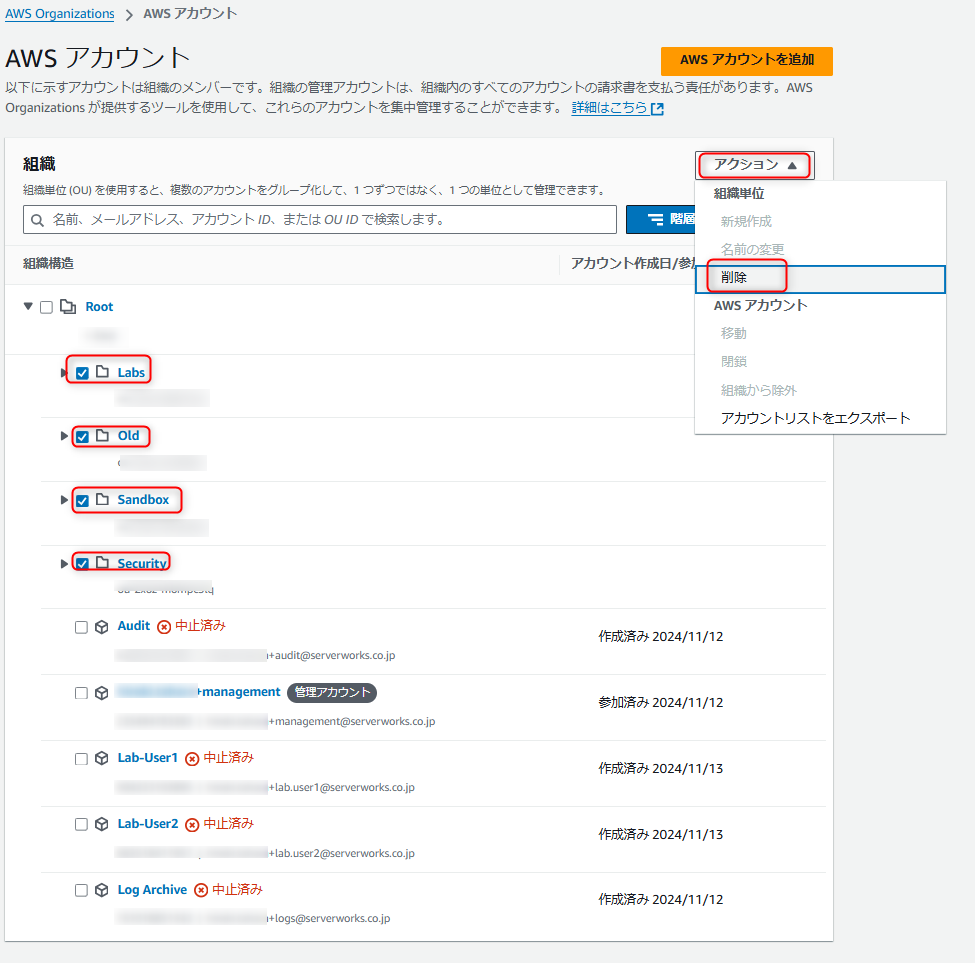The height and width of the screenshot is (963, 975).
Task: Uncheck the Sandbox OU checkbox
Action: pos(82,500)
